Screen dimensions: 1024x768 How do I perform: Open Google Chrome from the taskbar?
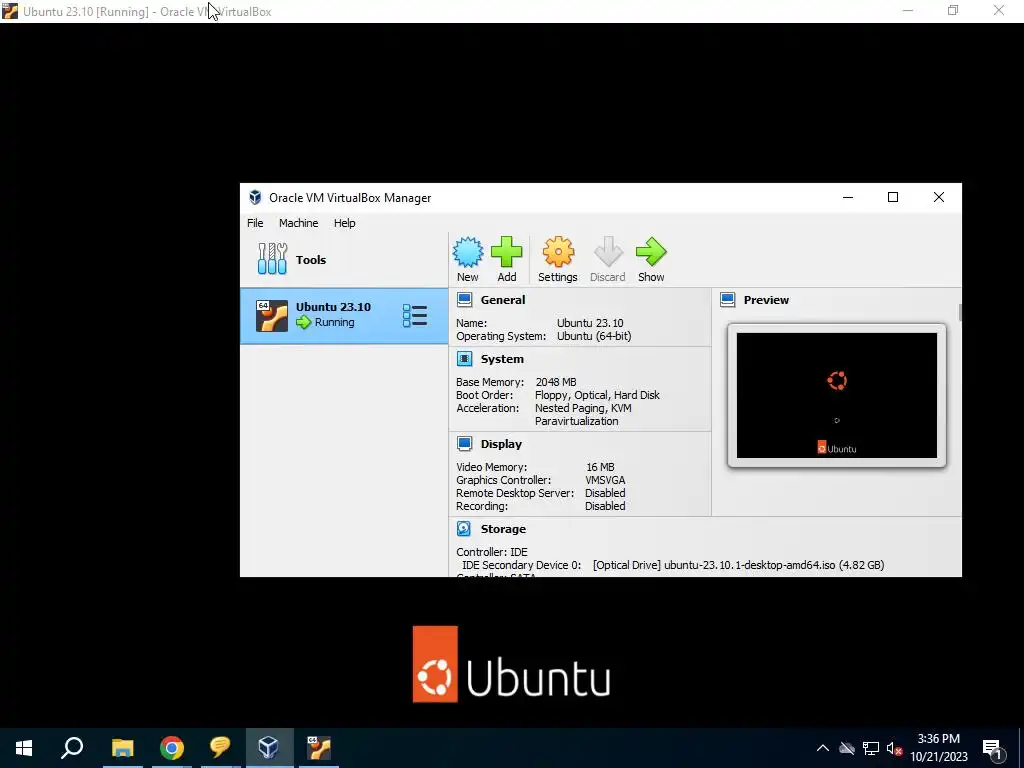point(172,748)
